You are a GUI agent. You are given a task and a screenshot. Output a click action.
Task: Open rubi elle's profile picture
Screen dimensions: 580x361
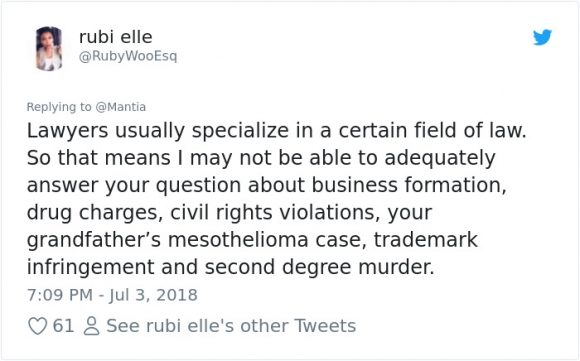48,48
